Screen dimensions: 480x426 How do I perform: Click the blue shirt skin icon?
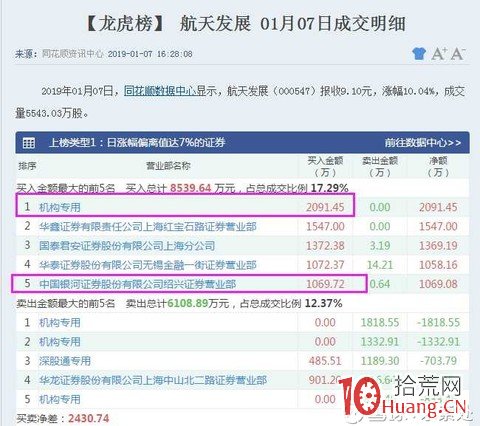point(419,53)
